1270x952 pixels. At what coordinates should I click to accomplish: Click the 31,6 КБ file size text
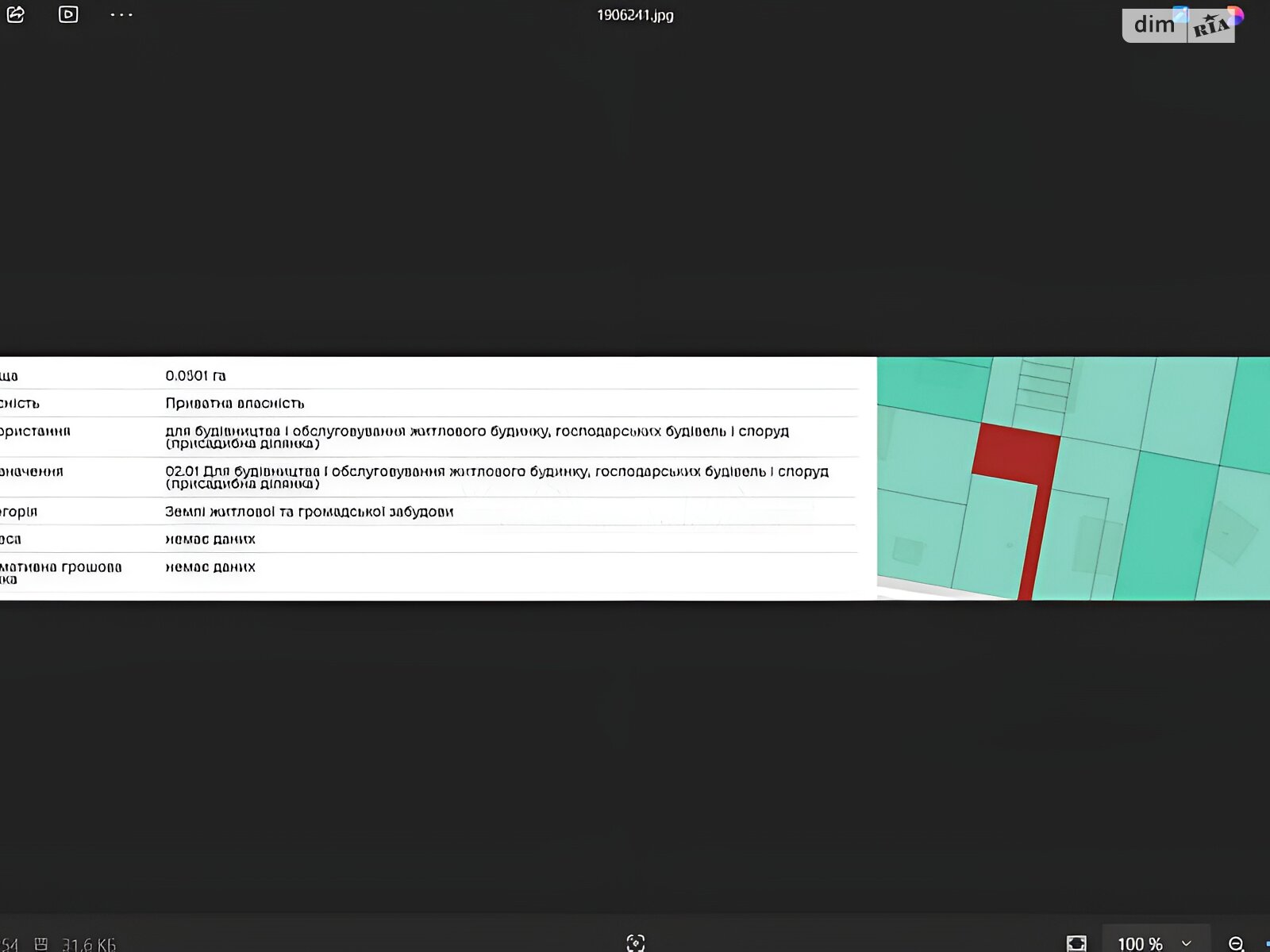89,945
